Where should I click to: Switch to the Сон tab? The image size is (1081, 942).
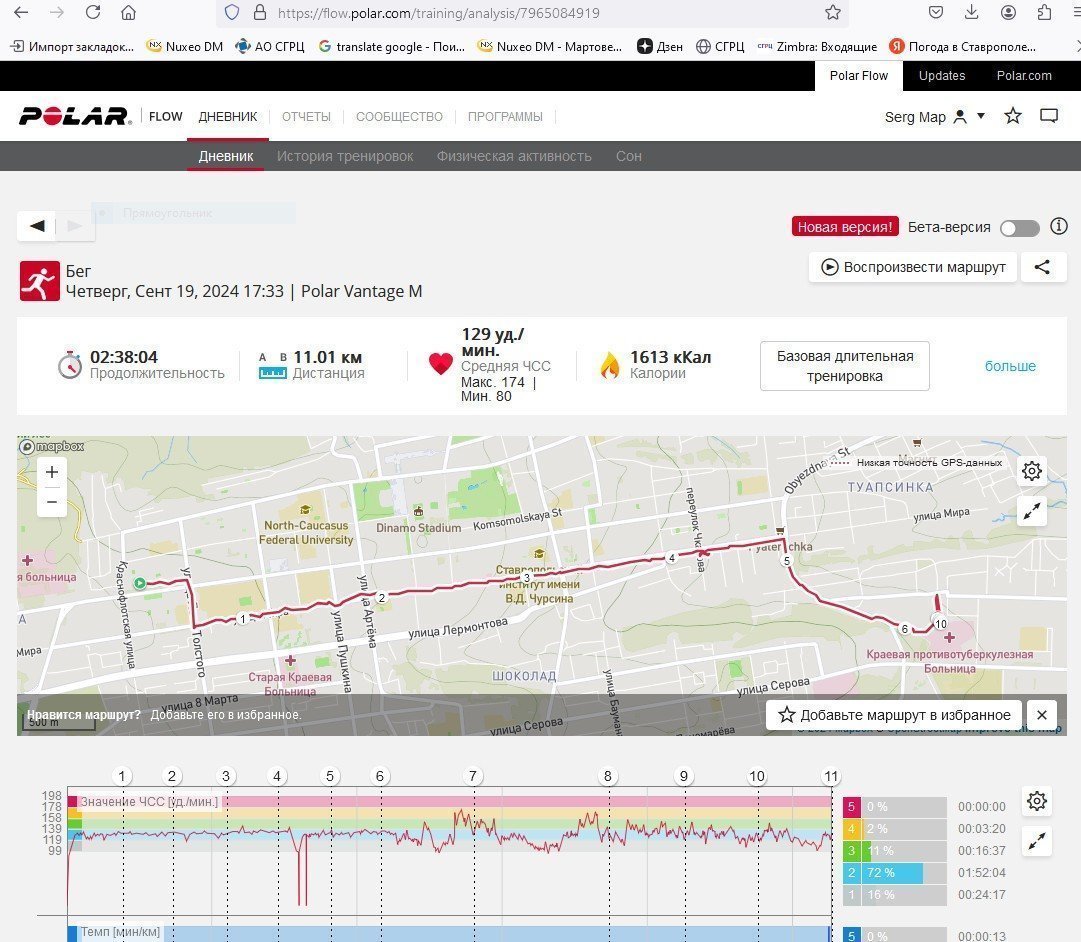pos(629,157)
